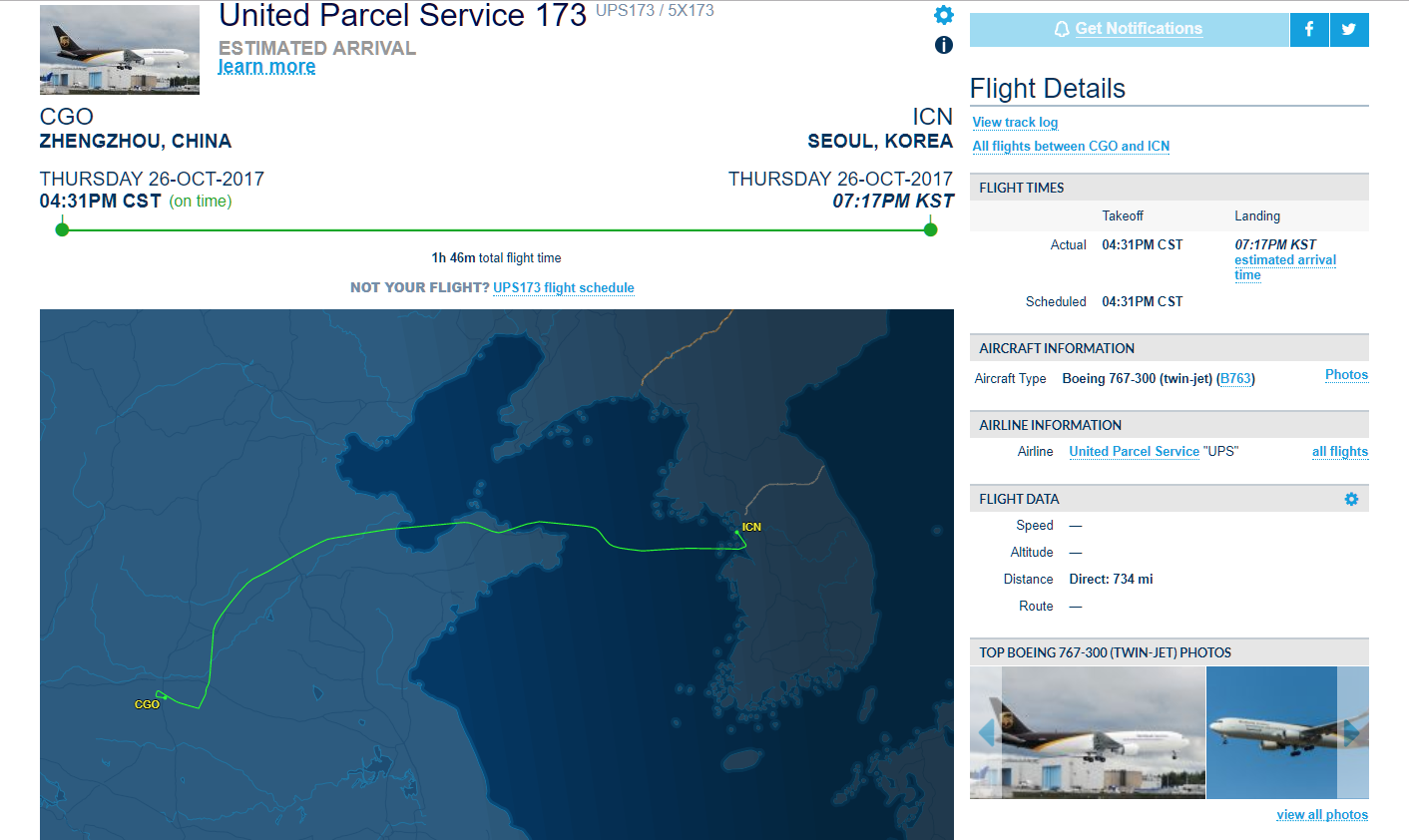Share flight via Facebook icon
This screenshot has height=840, width=1409.
tap(1309, 30)
